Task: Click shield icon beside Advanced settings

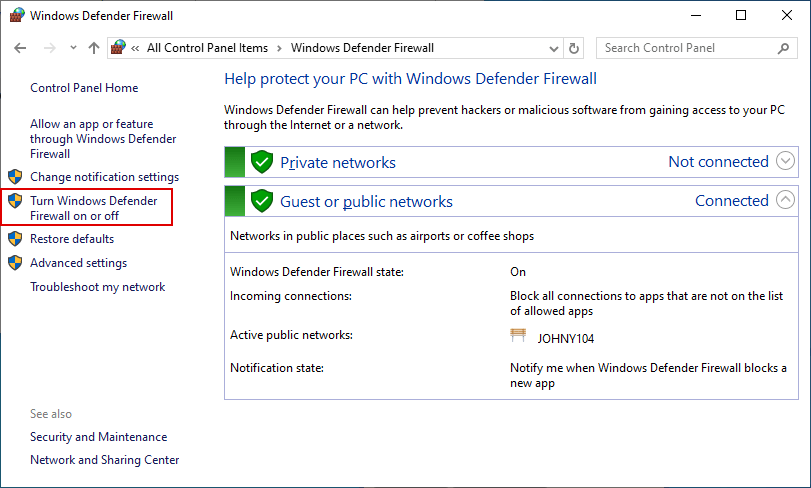Action: click(x=15, y=263)
